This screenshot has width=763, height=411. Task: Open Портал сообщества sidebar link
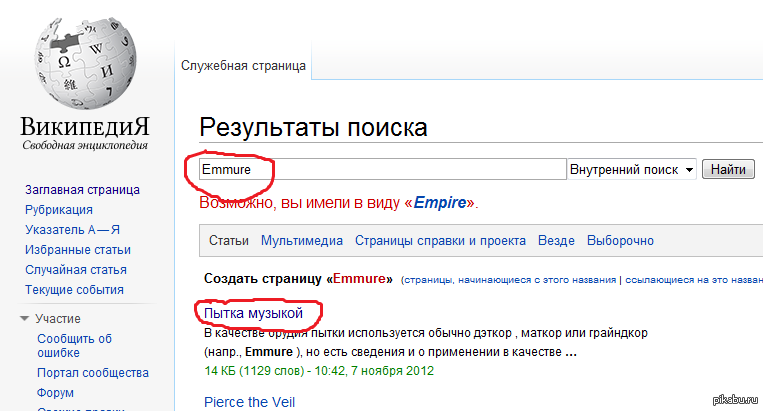(92, 373)
